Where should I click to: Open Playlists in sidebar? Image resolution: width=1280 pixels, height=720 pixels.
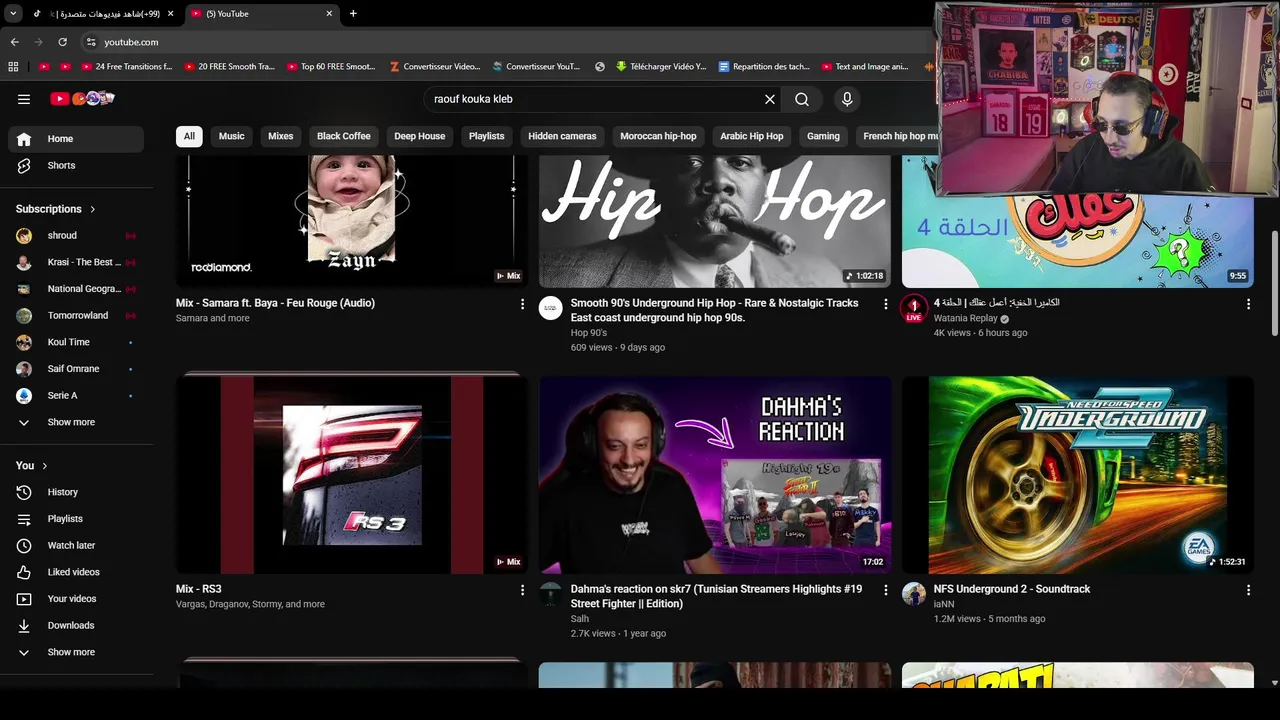76,519
